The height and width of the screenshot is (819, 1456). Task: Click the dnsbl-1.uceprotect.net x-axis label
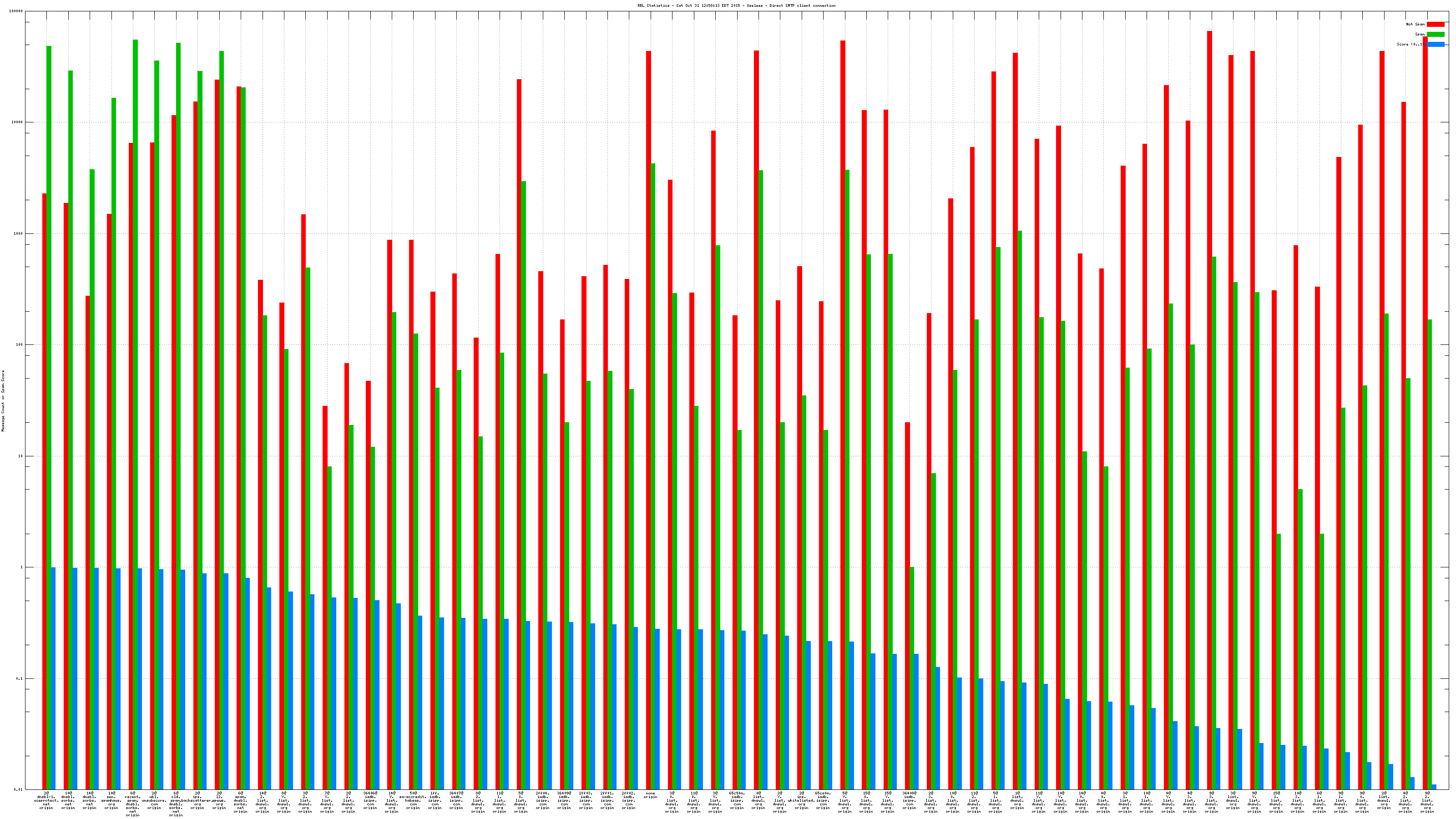(46, 800)
